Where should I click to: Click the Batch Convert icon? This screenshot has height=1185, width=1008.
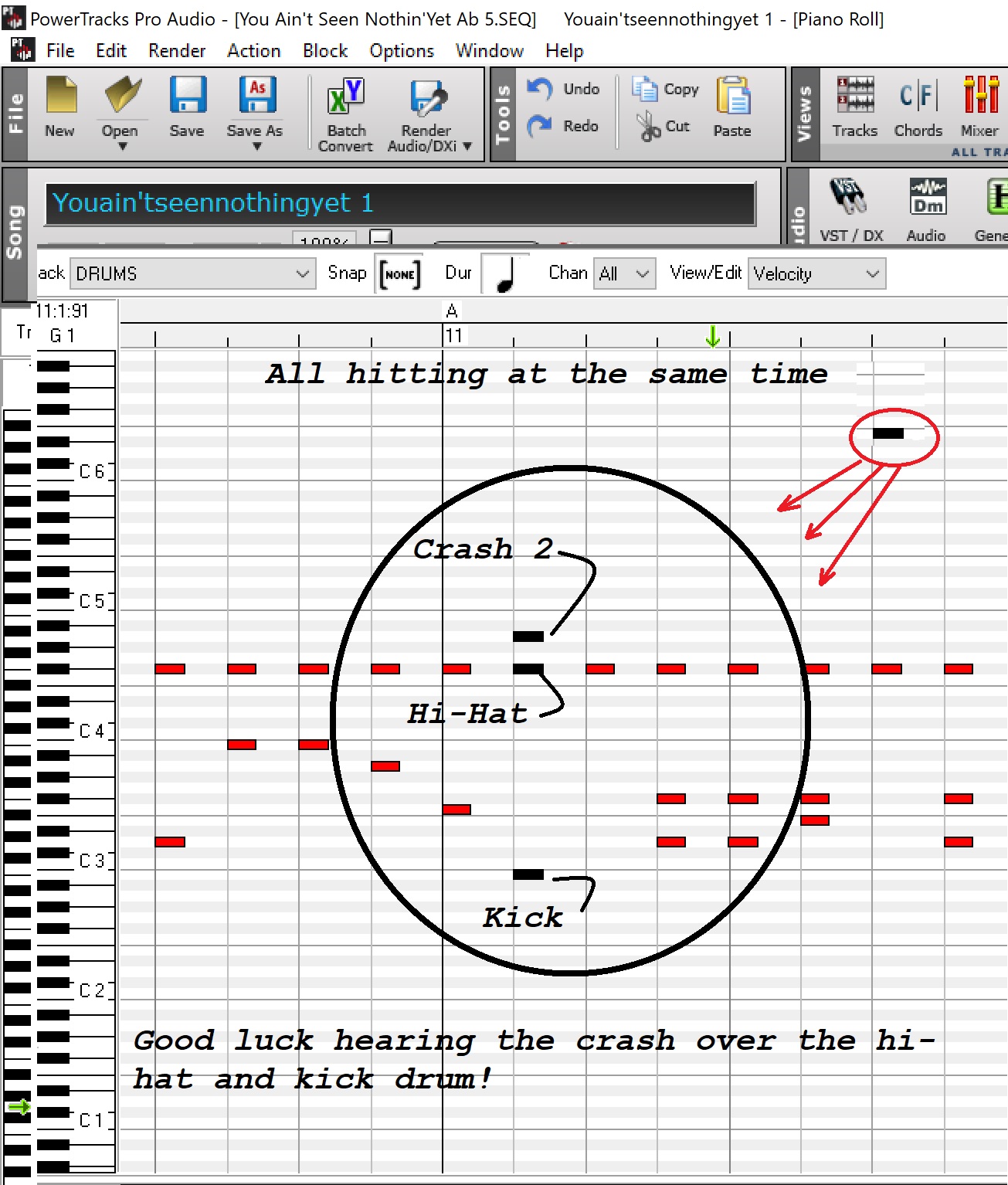coord(345,99)
